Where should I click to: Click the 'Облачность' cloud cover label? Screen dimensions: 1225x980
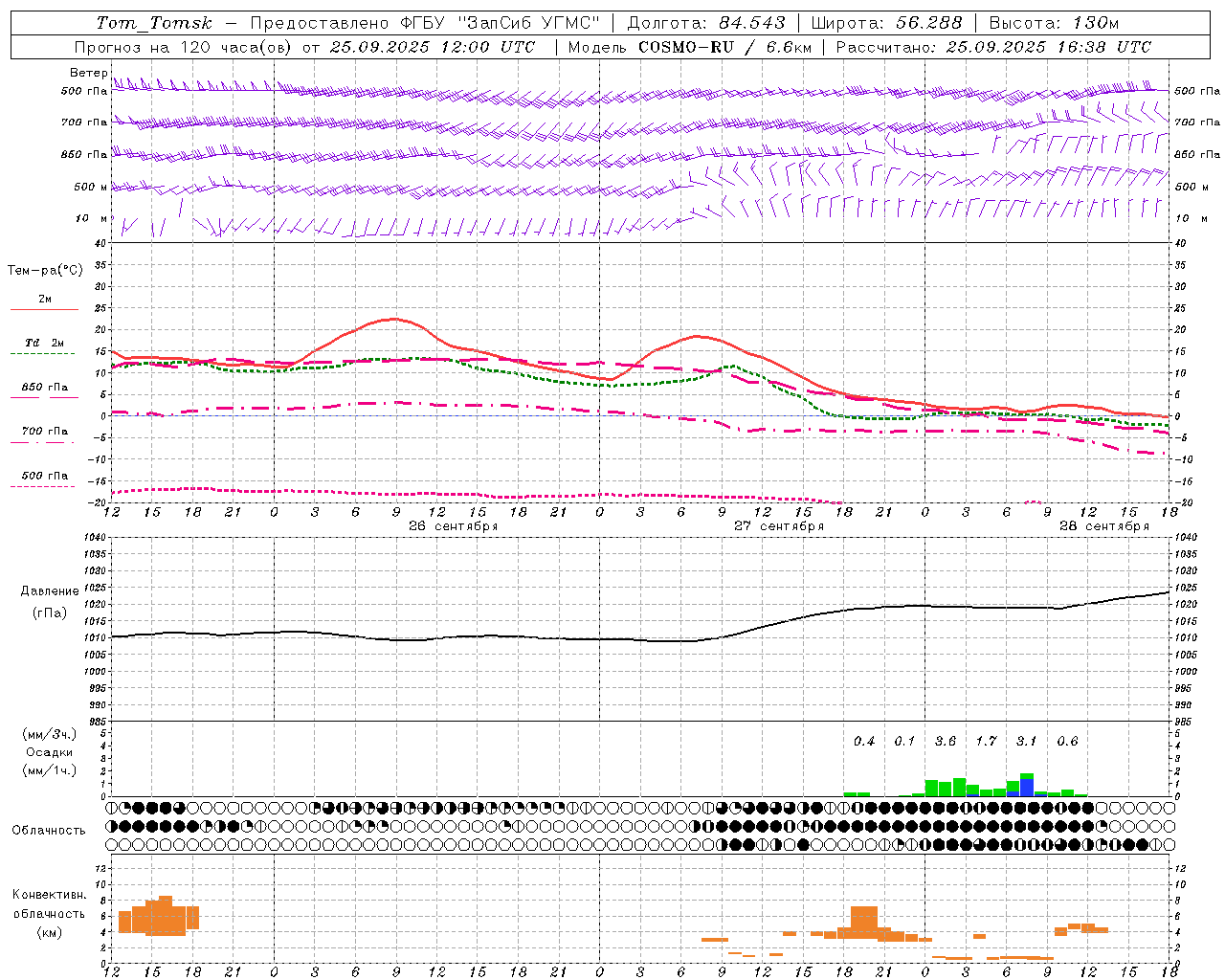tap(49, 831)
